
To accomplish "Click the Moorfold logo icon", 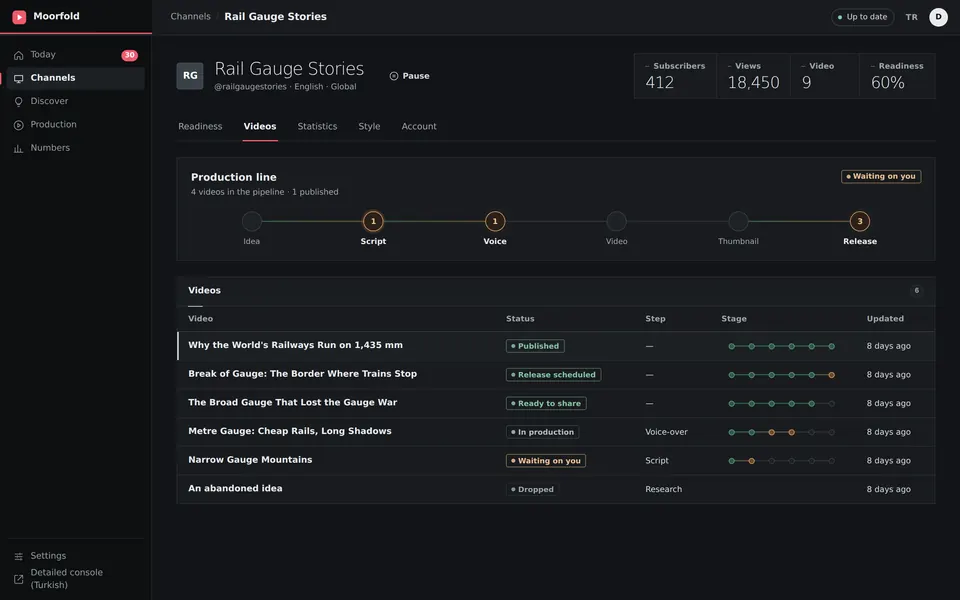I will click(x=19, y=17).
